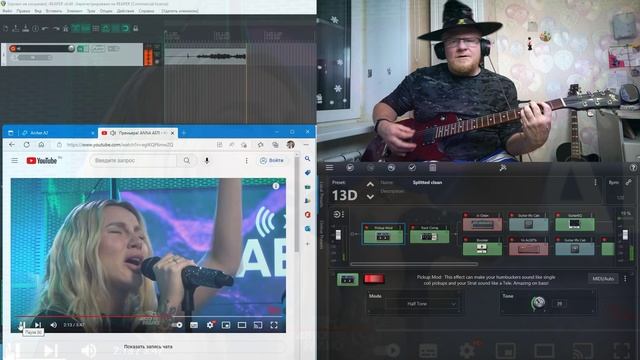Open the video info card icon
The image size is (640, 360).
[x=276, y=186]
